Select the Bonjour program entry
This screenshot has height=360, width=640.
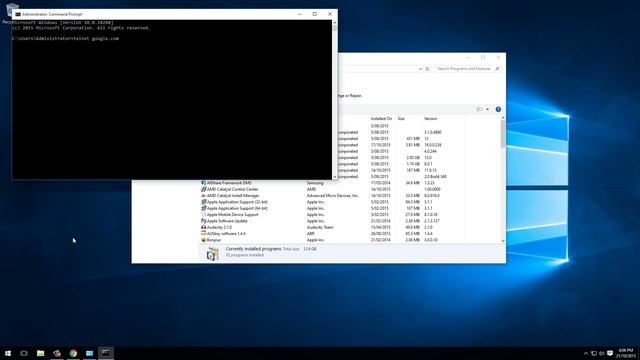[x=332, y=240]
